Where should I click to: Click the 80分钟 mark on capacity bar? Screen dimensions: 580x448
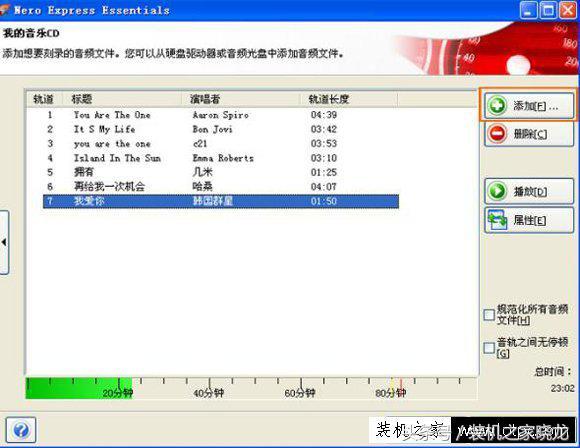pyautogui.click(x=391, y=393)
